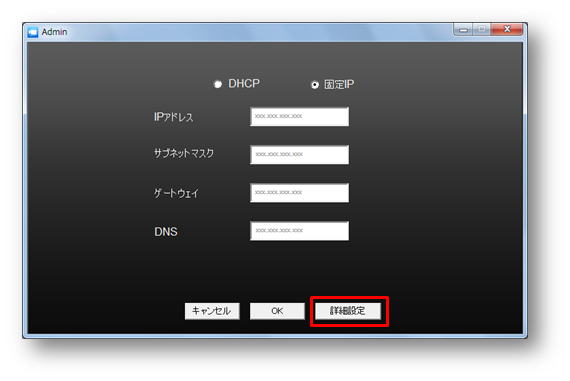Screen dimensions: 570x381
Task: Minimize the Admin window
Action: click(463, 29)
